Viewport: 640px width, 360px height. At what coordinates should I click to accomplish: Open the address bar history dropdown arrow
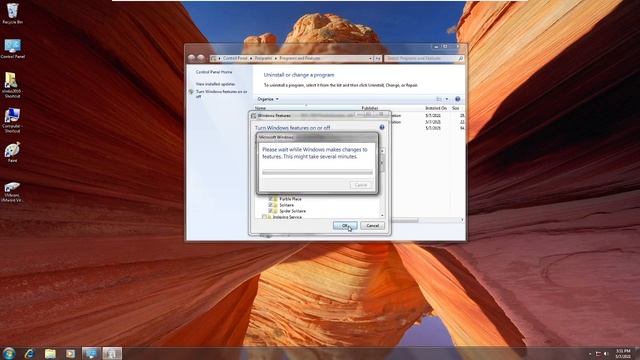370,59
